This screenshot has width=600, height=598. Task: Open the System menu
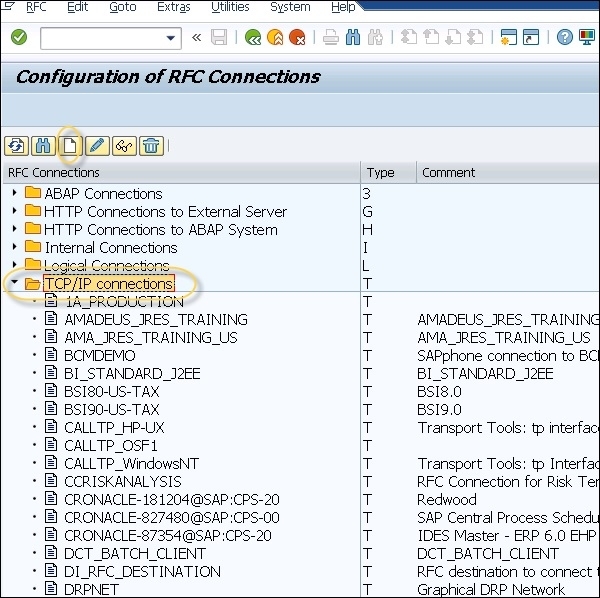[x=290, y=7]
